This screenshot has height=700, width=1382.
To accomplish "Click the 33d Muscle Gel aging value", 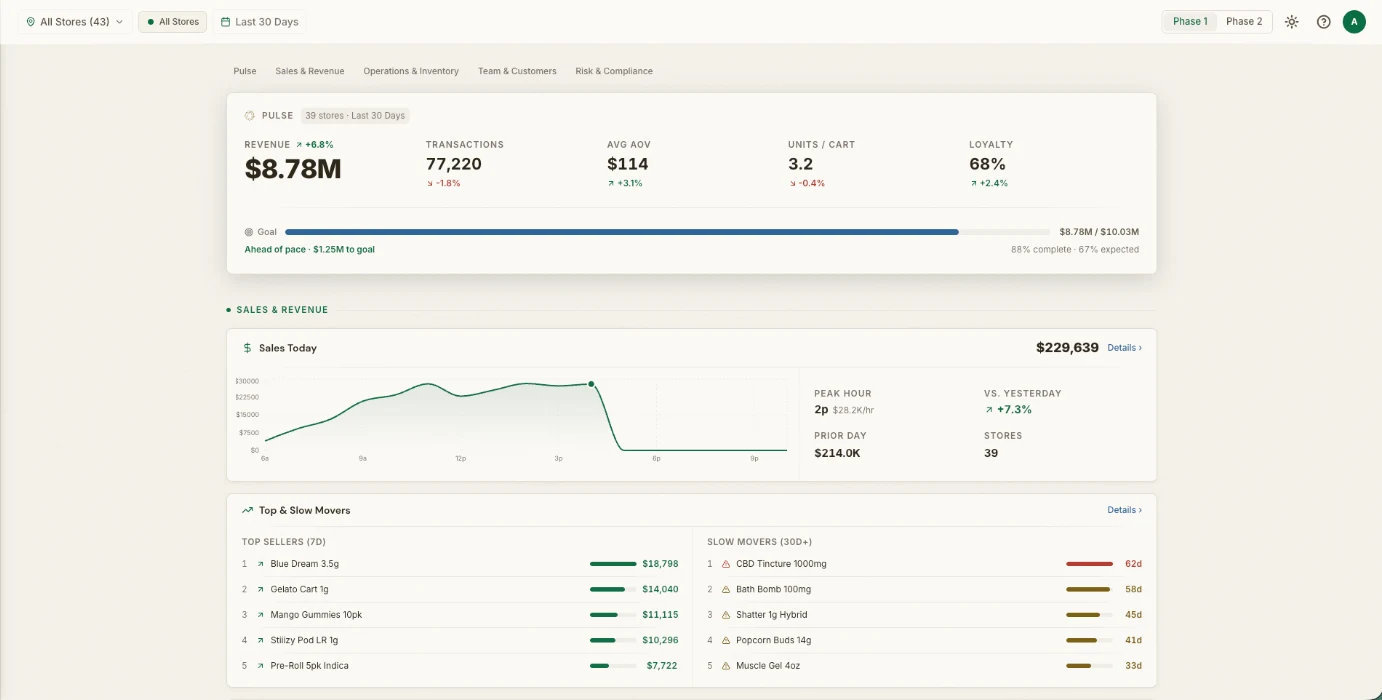I will pos(1133,666).
